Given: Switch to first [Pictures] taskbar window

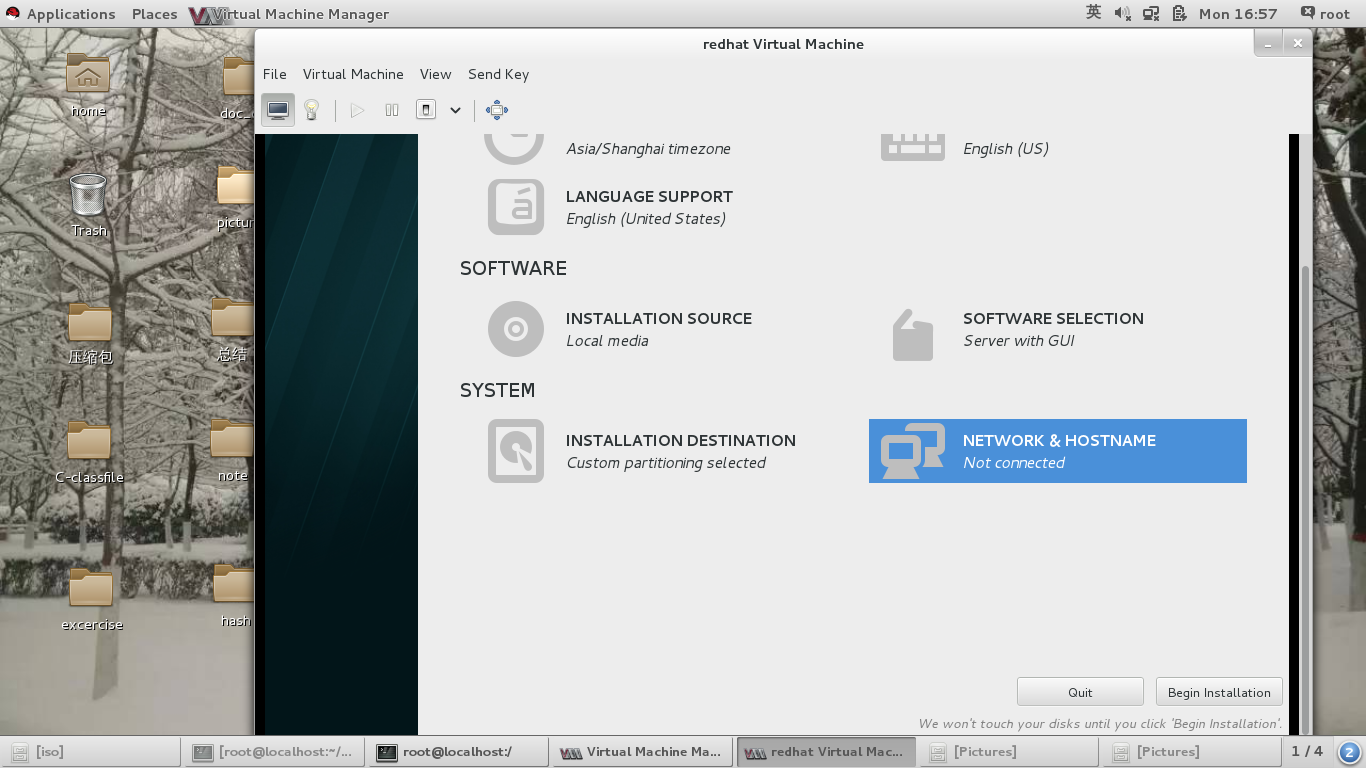Looking at the screenshot, I should 1008,751.
